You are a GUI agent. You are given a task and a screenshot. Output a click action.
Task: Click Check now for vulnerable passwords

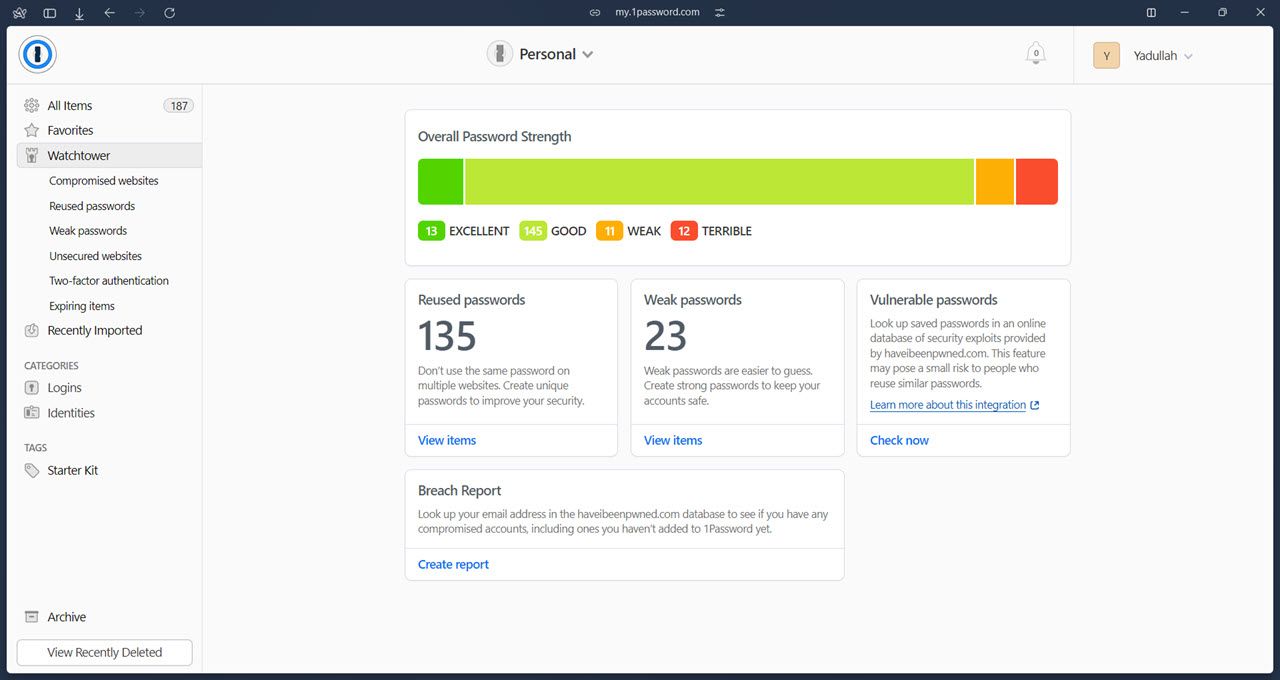click(898, 440)
